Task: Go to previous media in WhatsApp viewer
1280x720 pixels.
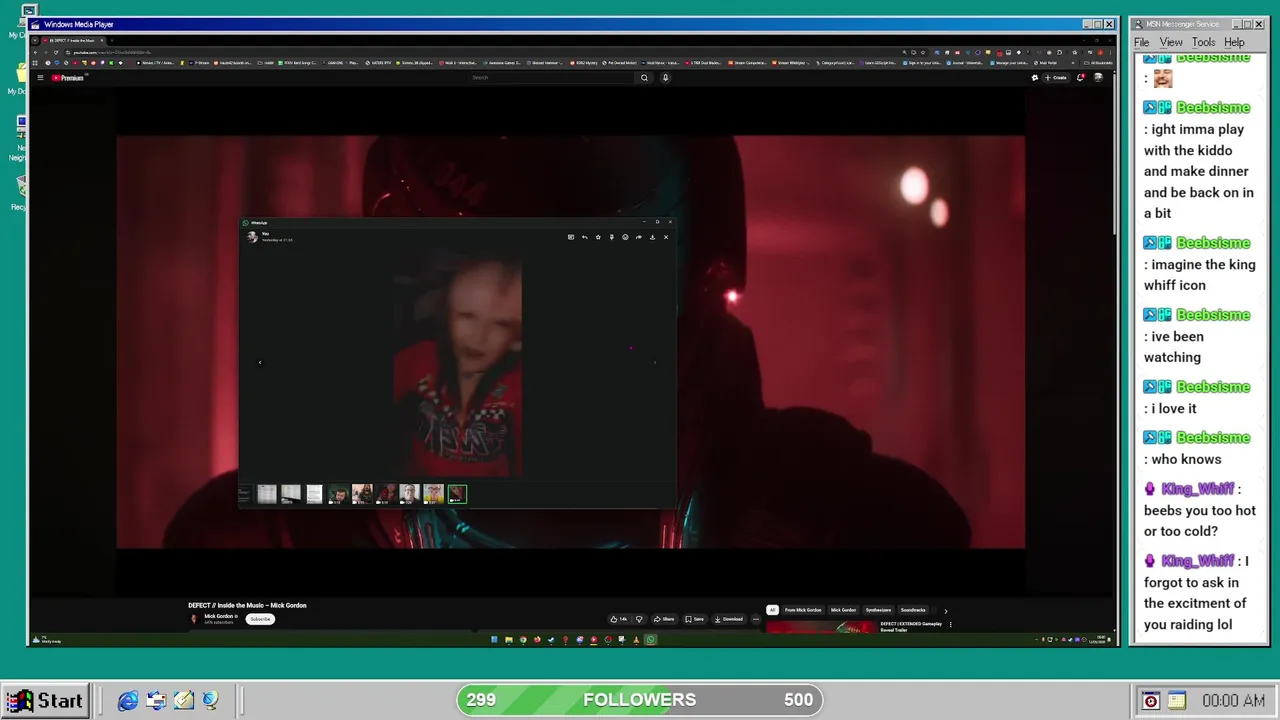Action: [x=260, y=362]
